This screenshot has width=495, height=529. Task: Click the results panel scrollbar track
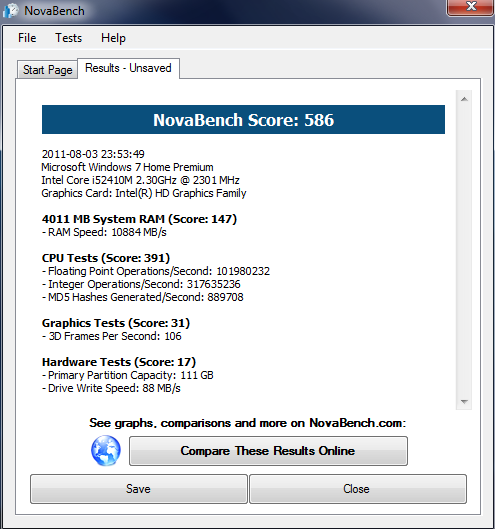(x=464, y=250)
